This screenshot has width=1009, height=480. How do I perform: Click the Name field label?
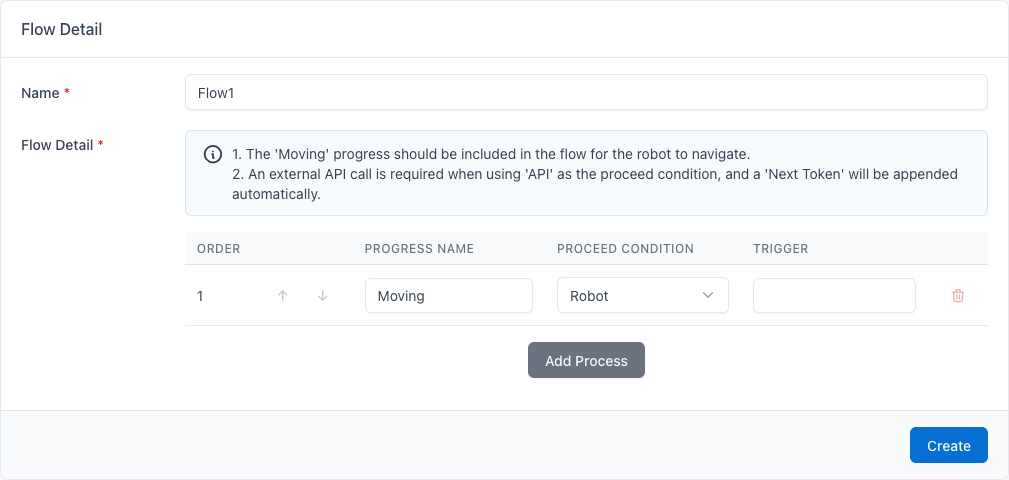pyautogui.click(x=40, y=93)
